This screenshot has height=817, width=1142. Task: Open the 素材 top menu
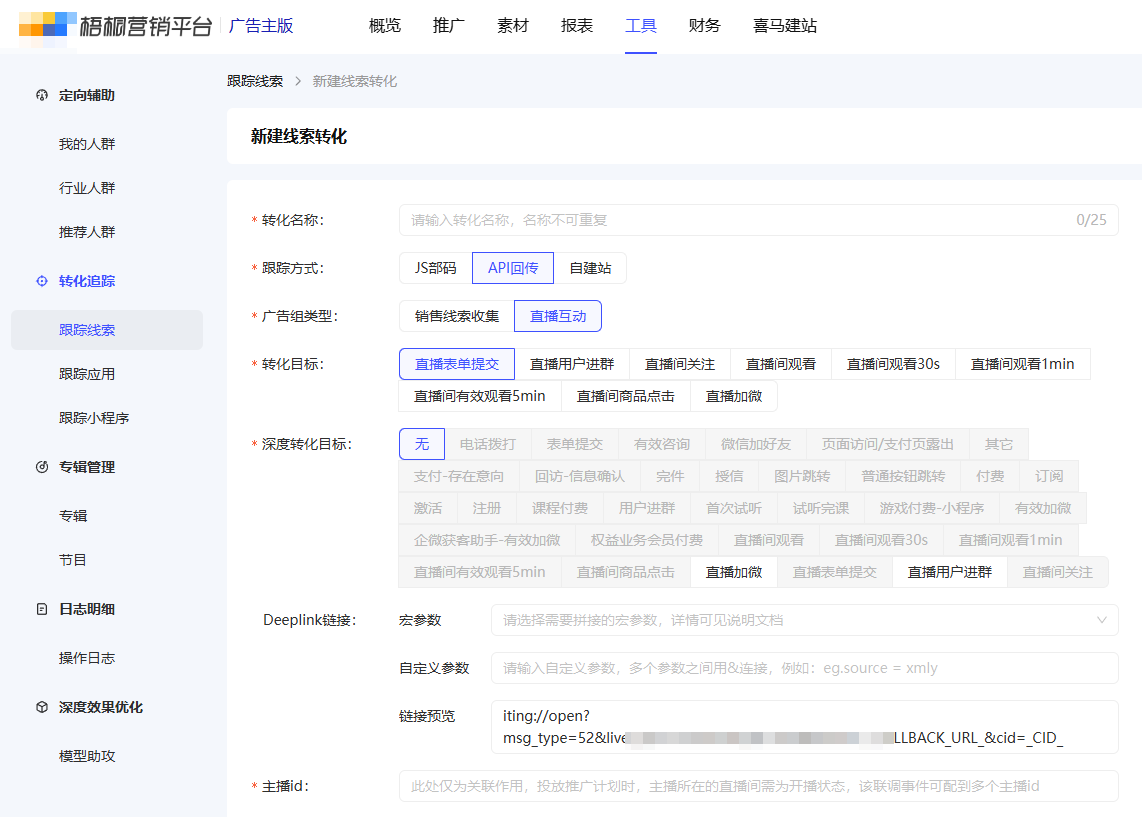coord(513,25)
